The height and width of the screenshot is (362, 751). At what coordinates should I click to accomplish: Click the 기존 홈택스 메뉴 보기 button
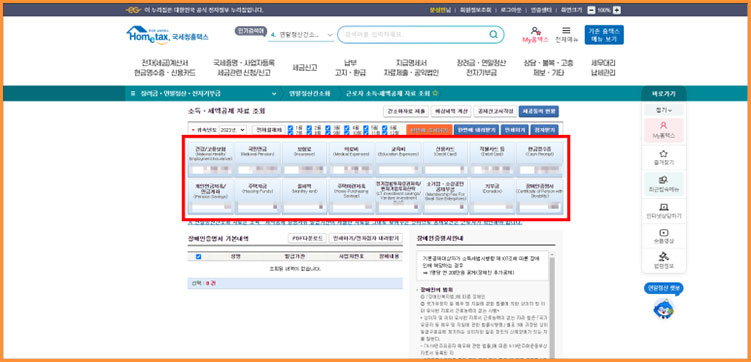(x=604, y=34)
